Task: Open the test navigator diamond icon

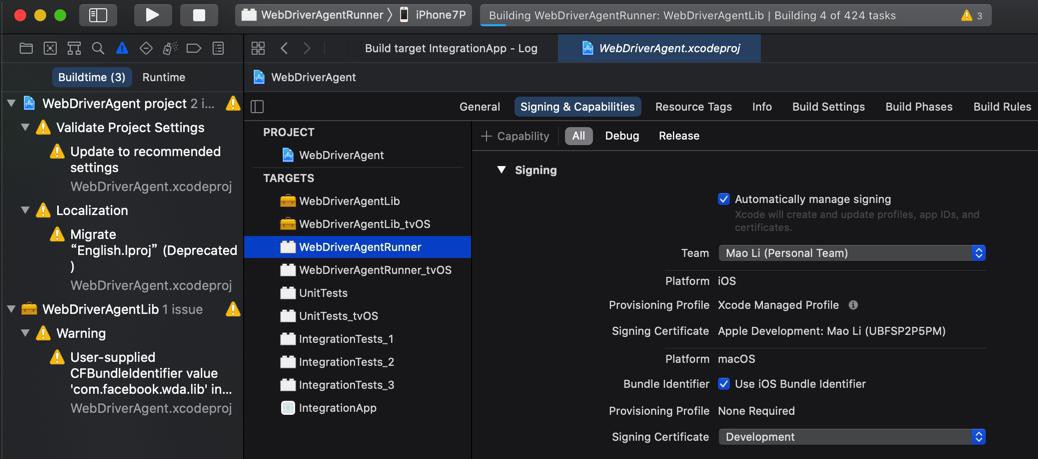Action: pyautogui.click(x=146, y=48)
